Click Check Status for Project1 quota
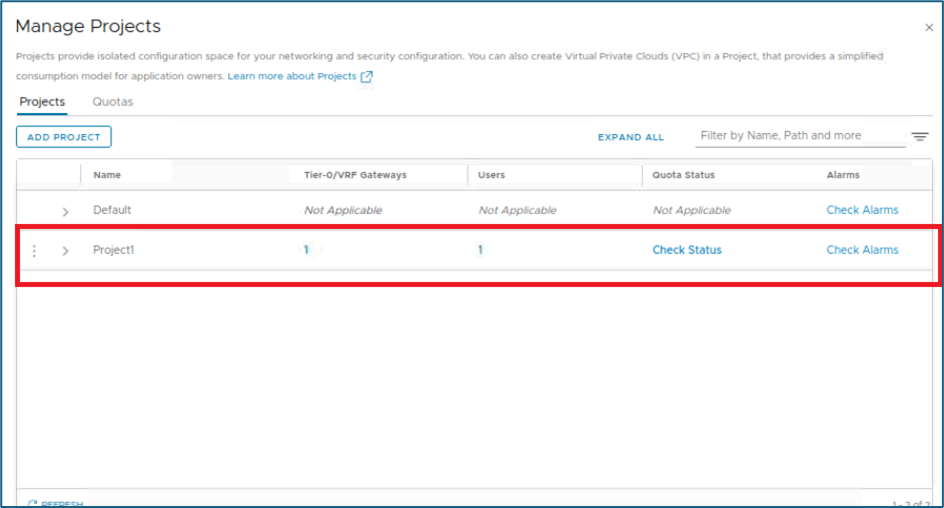 (687, 250)
